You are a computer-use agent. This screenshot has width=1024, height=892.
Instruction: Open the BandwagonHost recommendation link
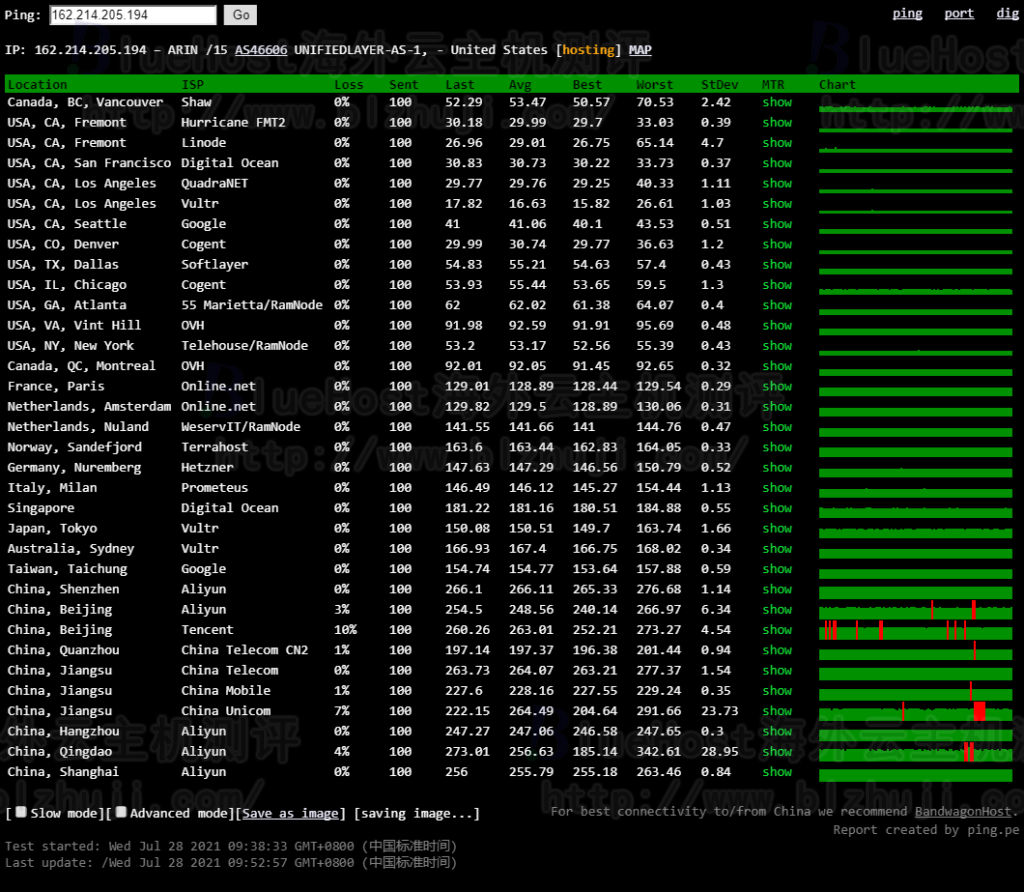point(963,812)
